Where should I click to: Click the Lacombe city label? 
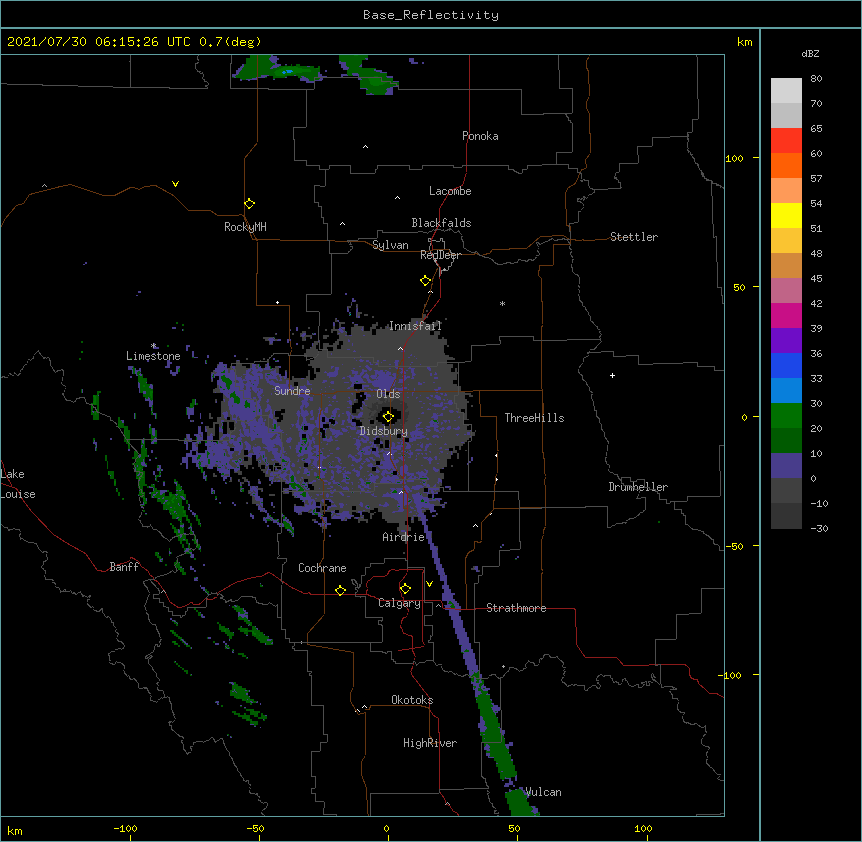coord(450,191)
